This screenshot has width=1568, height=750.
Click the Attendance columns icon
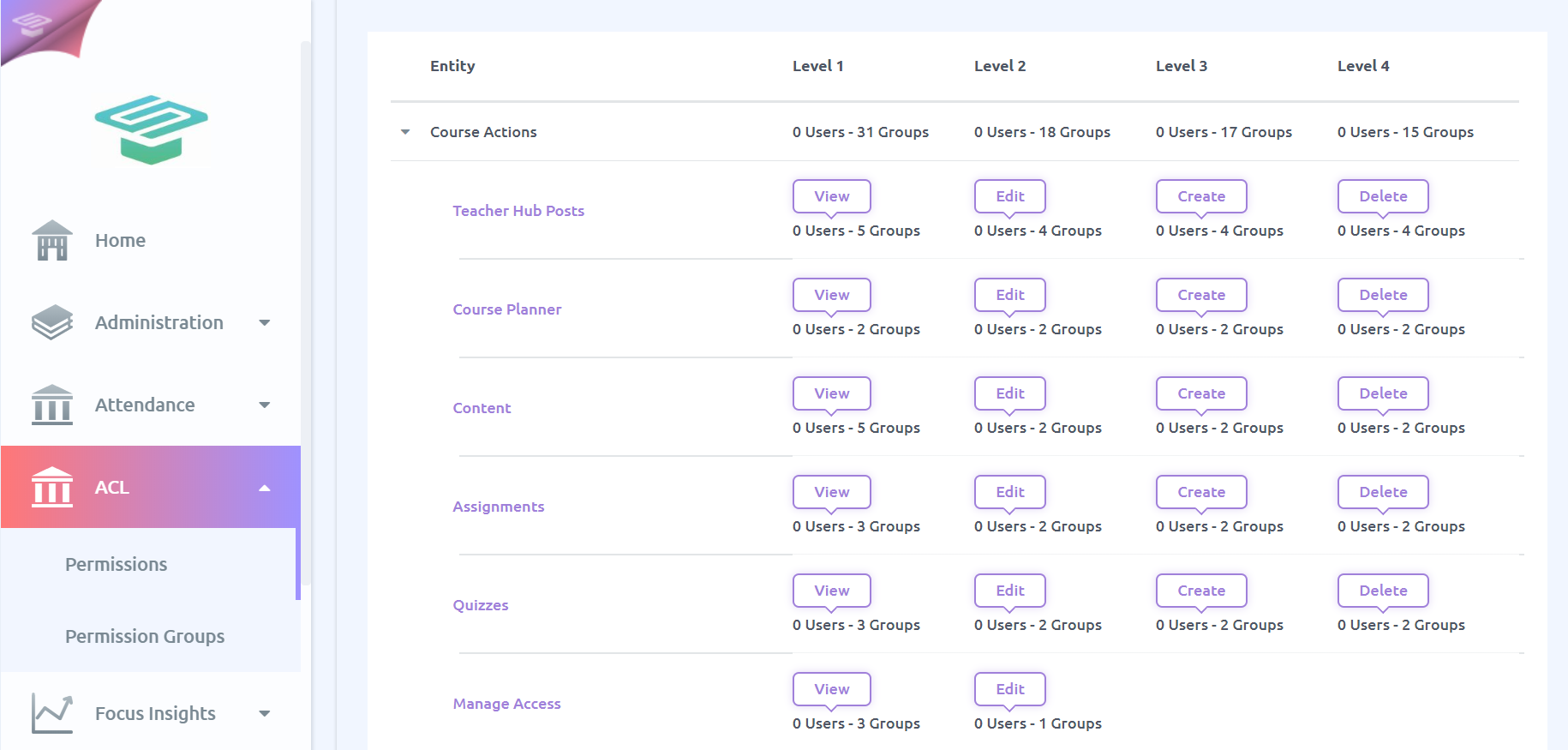point(52,405)
